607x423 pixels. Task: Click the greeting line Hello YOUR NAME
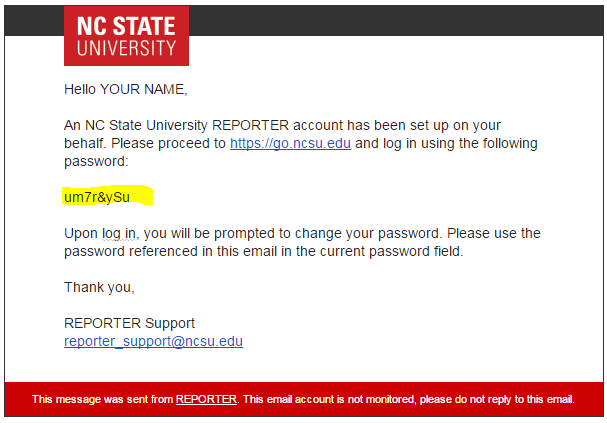pos(125,89)
